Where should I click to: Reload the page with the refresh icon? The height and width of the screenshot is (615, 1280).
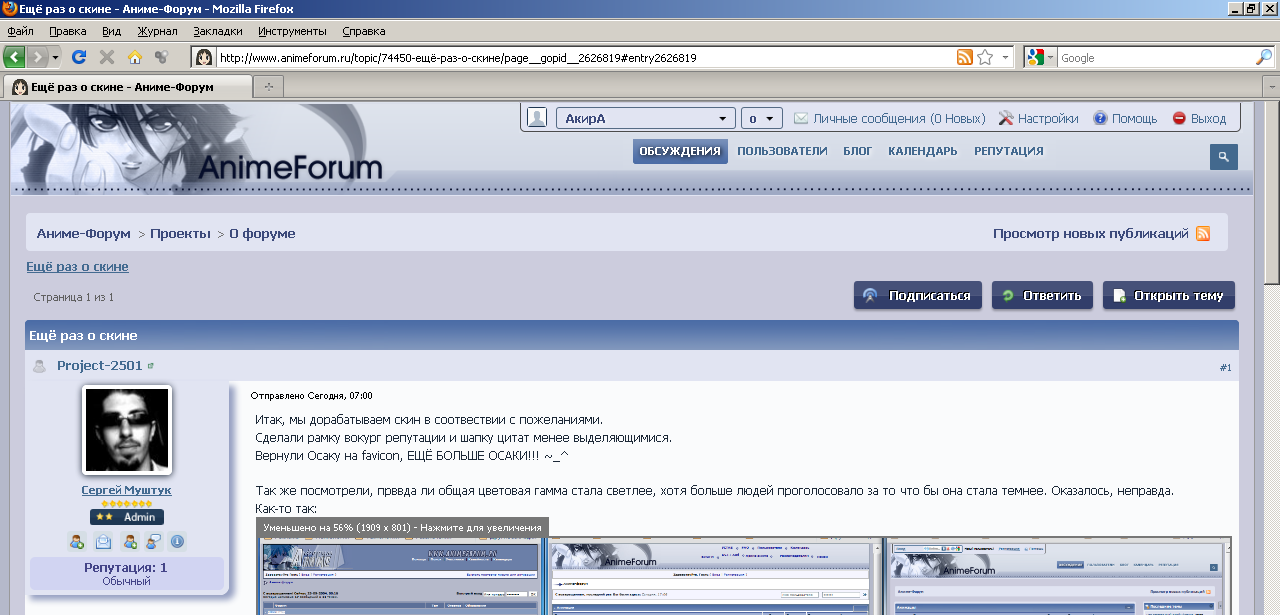[79, 57]
